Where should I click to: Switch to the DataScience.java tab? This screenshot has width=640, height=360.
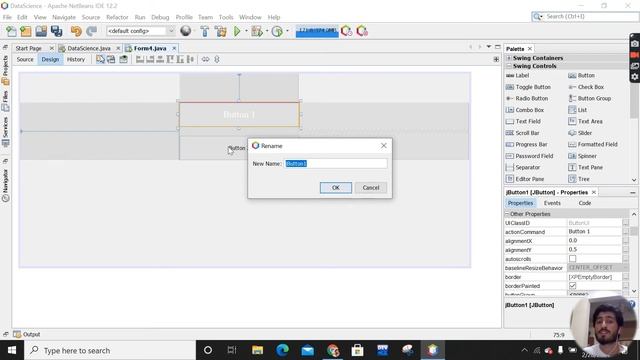(x=89, y=48)
